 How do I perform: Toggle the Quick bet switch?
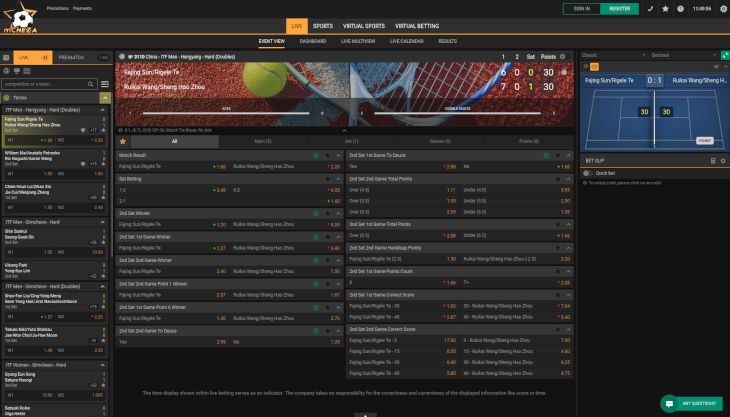(x=587, y=173)
